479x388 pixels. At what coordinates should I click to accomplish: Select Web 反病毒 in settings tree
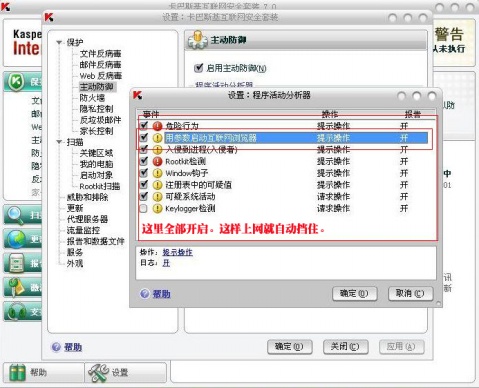point(101,76)
